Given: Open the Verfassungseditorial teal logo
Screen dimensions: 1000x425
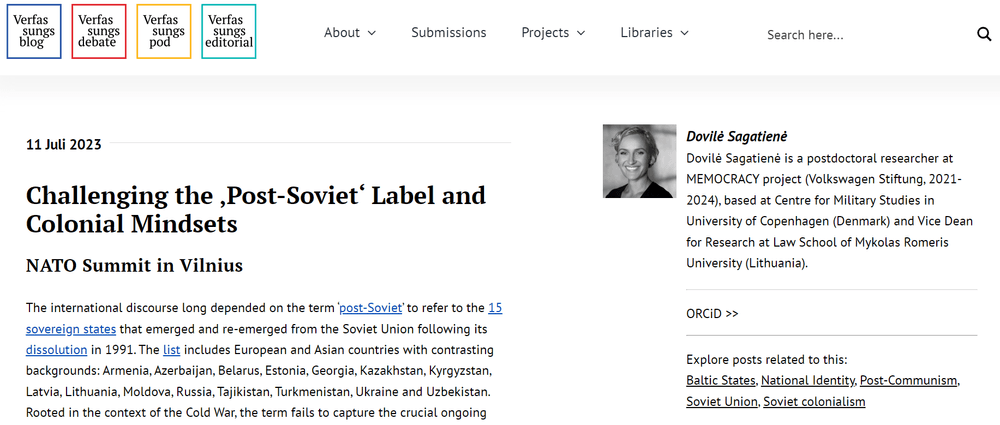Looking at the screenshot, I should click(229, 32).
